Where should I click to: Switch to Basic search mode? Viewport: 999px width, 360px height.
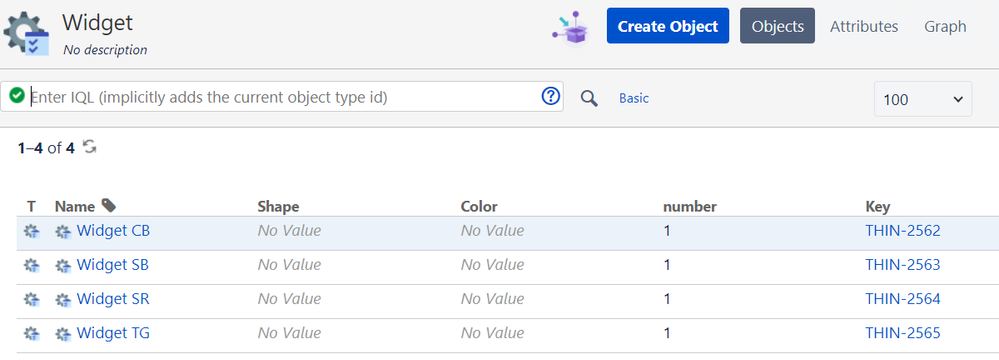click(634, 99)
